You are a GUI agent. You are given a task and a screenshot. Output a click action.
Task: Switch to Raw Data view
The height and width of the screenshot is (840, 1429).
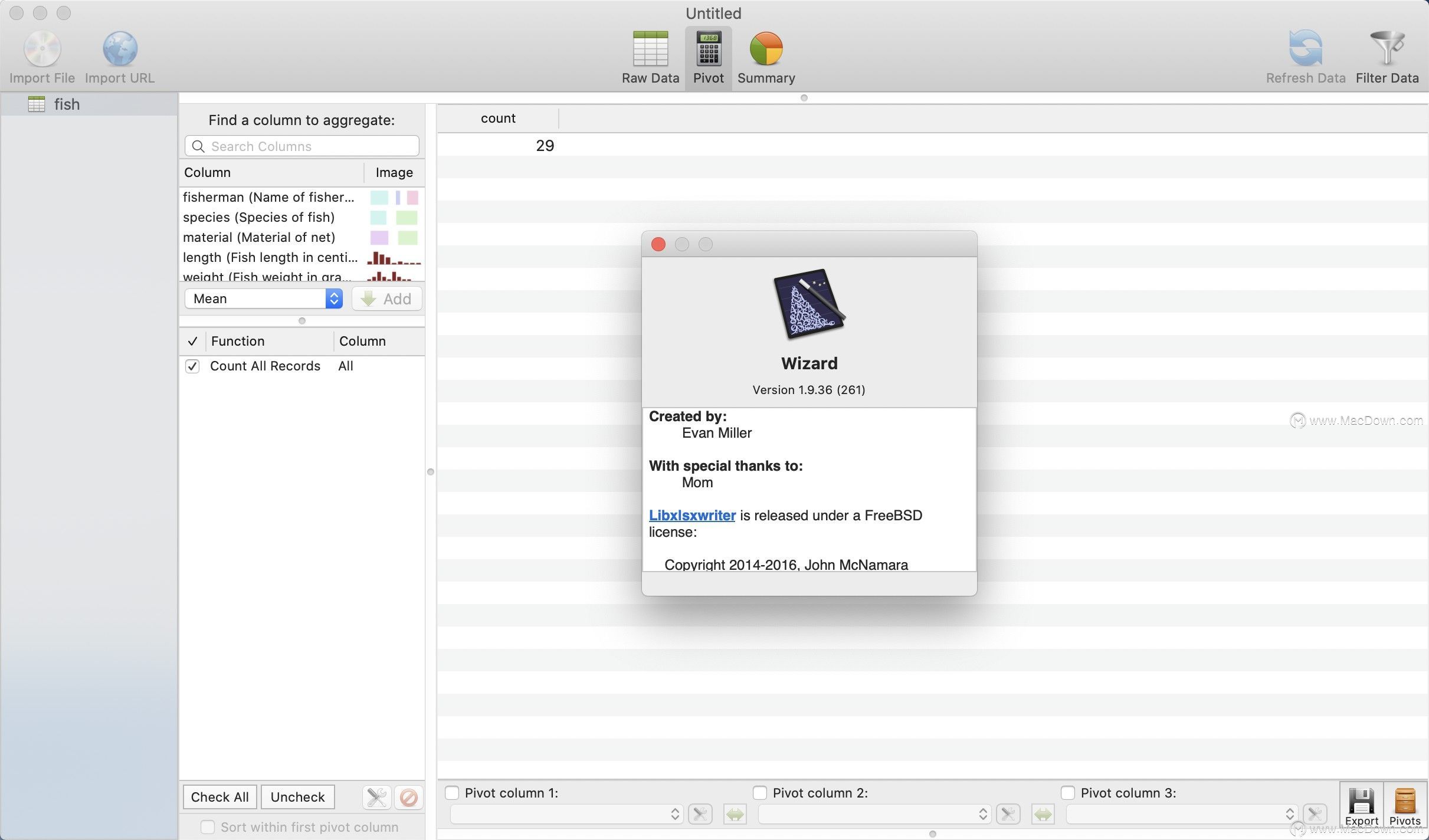[x=650, y=54]
